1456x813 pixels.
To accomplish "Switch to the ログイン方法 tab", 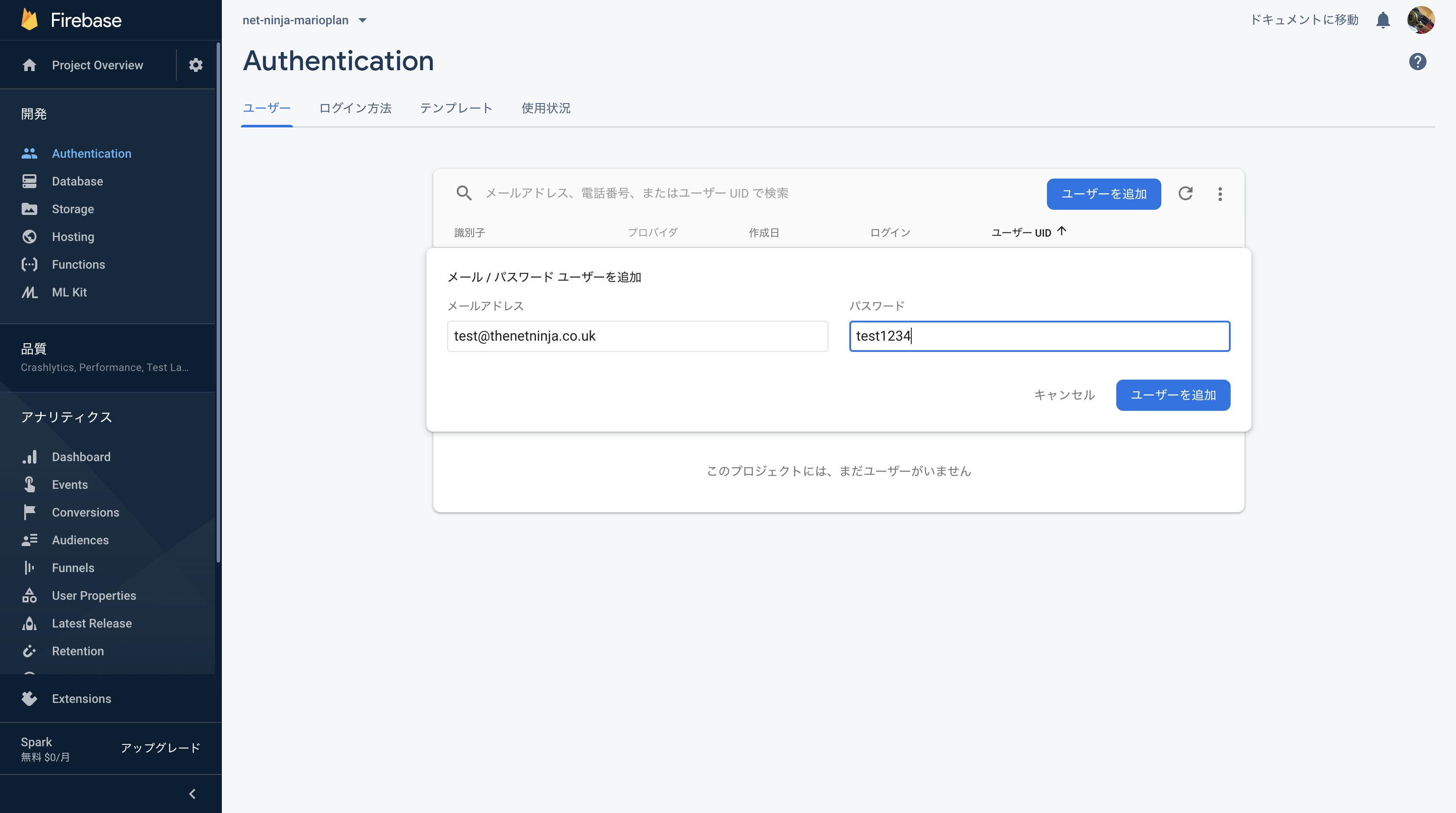I will click(355, 107).
